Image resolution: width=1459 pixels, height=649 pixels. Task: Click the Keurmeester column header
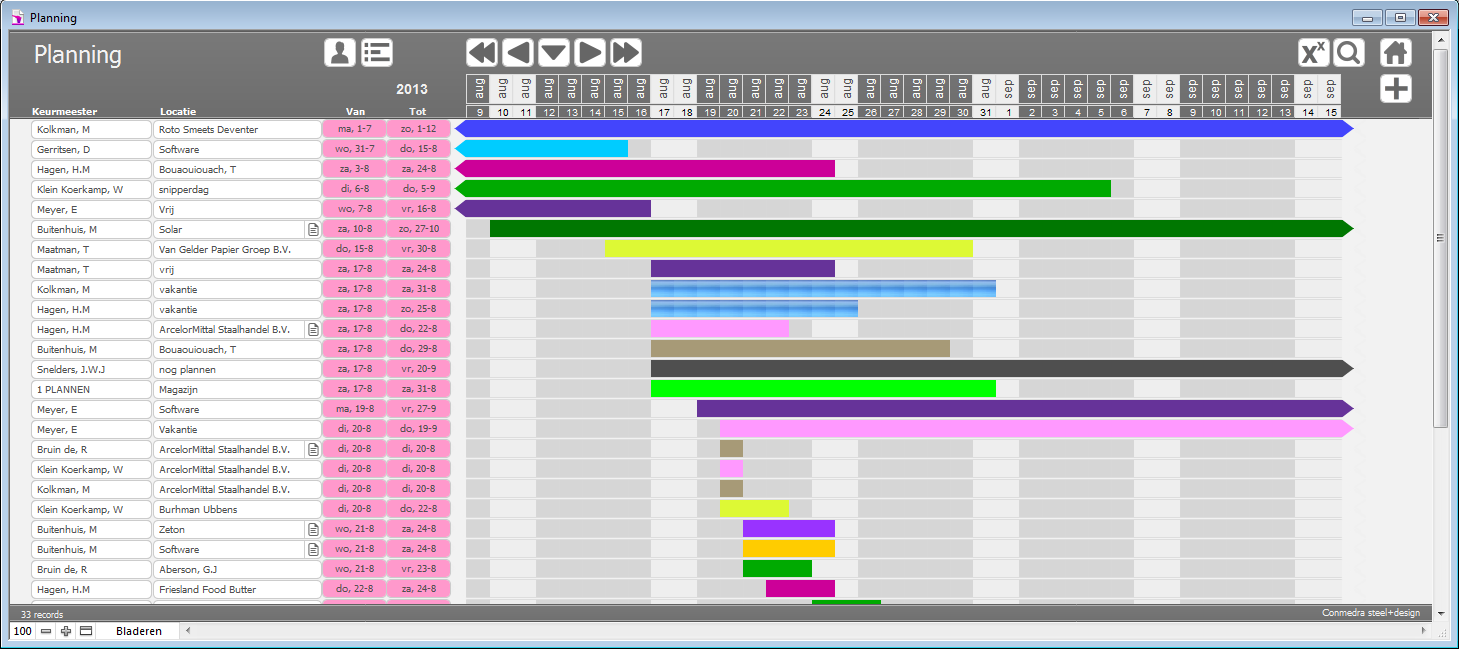coord(64,112)
